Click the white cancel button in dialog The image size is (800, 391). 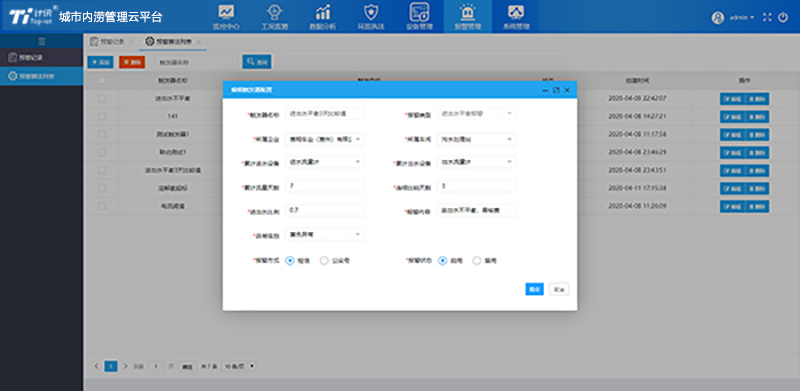click(x=559, y=289)
